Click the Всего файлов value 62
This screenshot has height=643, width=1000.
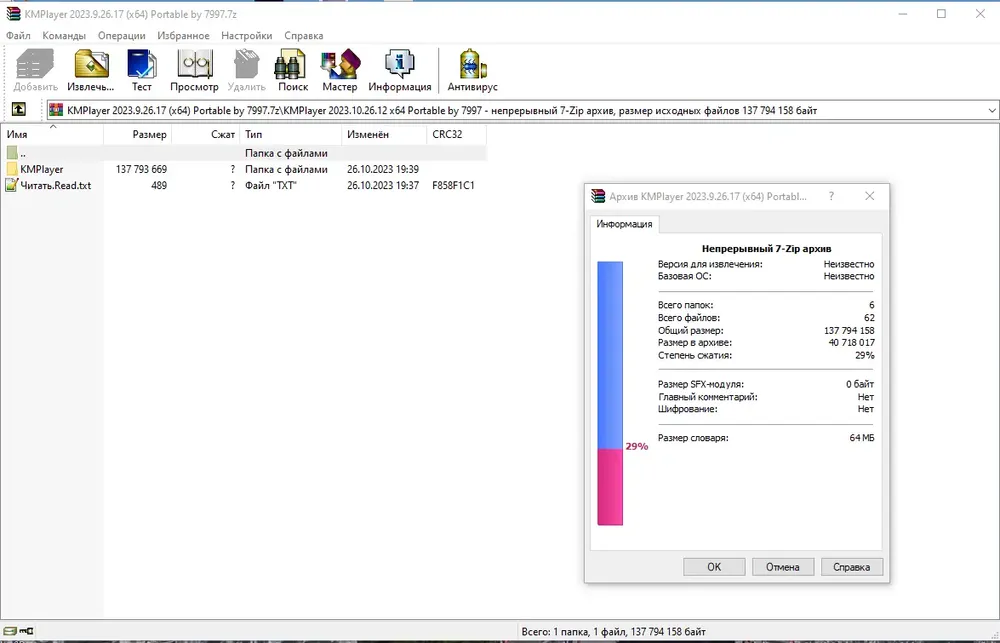point(869,317)
